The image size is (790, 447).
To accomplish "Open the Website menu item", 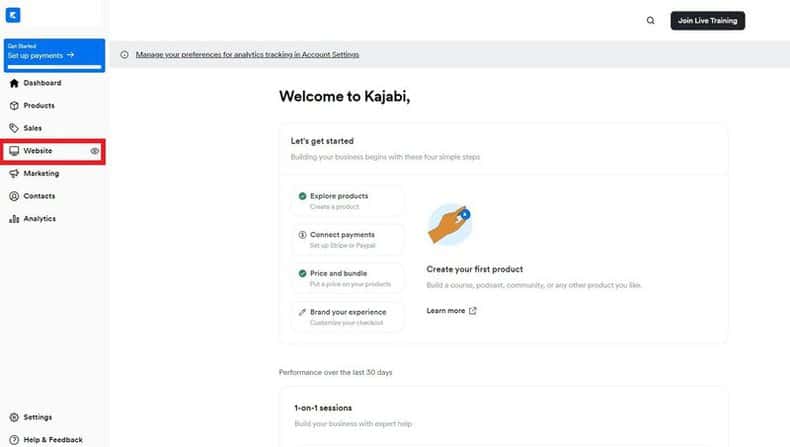I will (53, 151).
